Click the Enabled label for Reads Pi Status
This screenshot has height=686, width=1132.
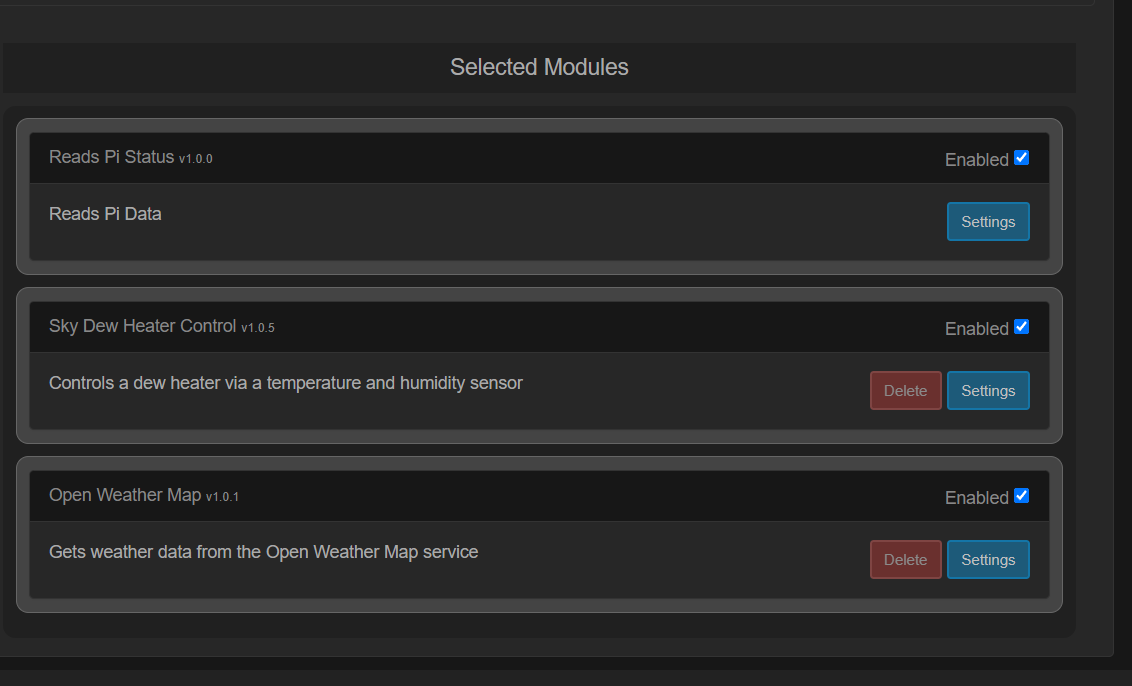[x=976, y=160]
